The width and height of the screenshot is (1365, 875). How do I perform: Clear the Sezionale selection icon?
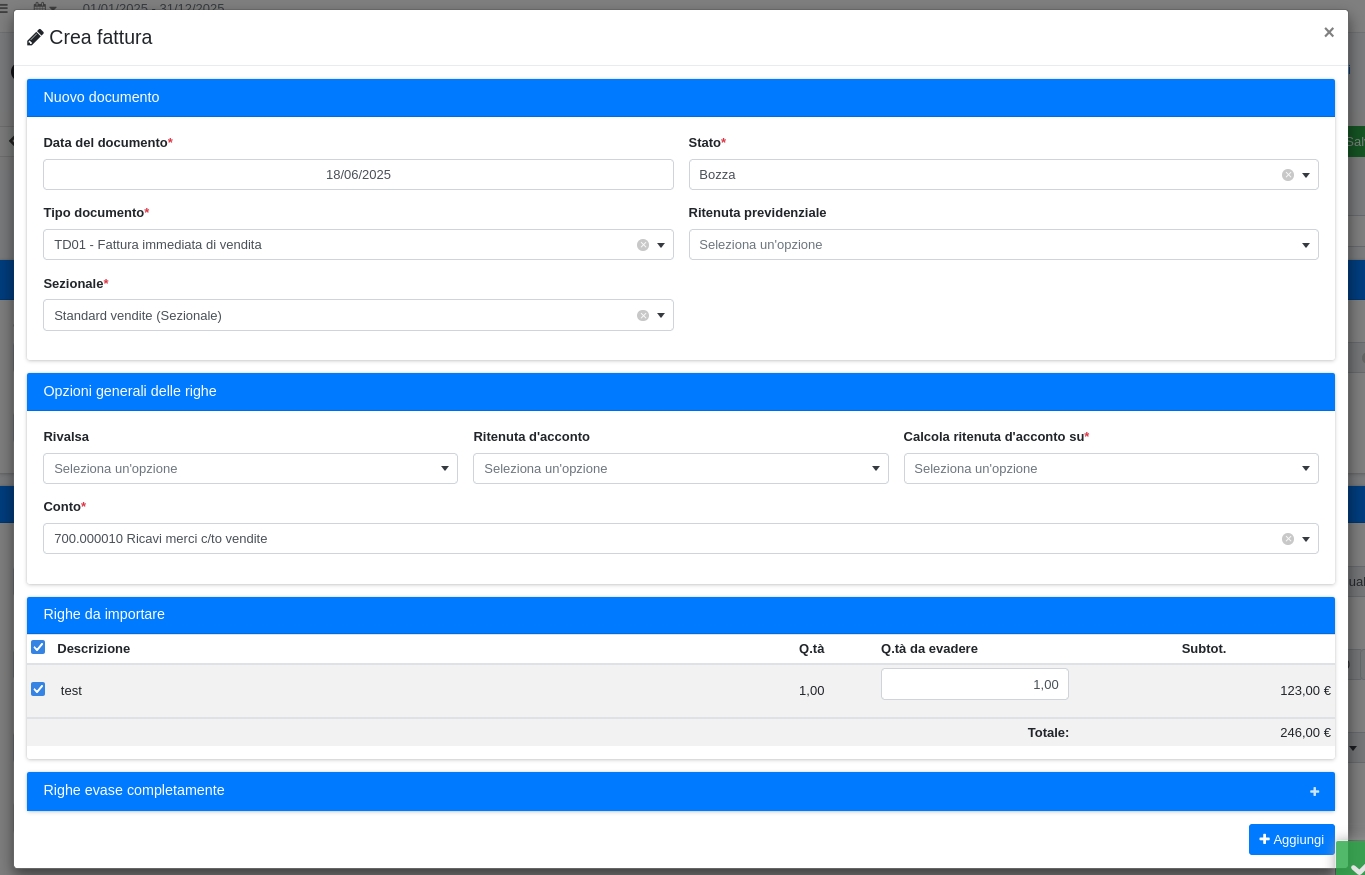point(643,316)
